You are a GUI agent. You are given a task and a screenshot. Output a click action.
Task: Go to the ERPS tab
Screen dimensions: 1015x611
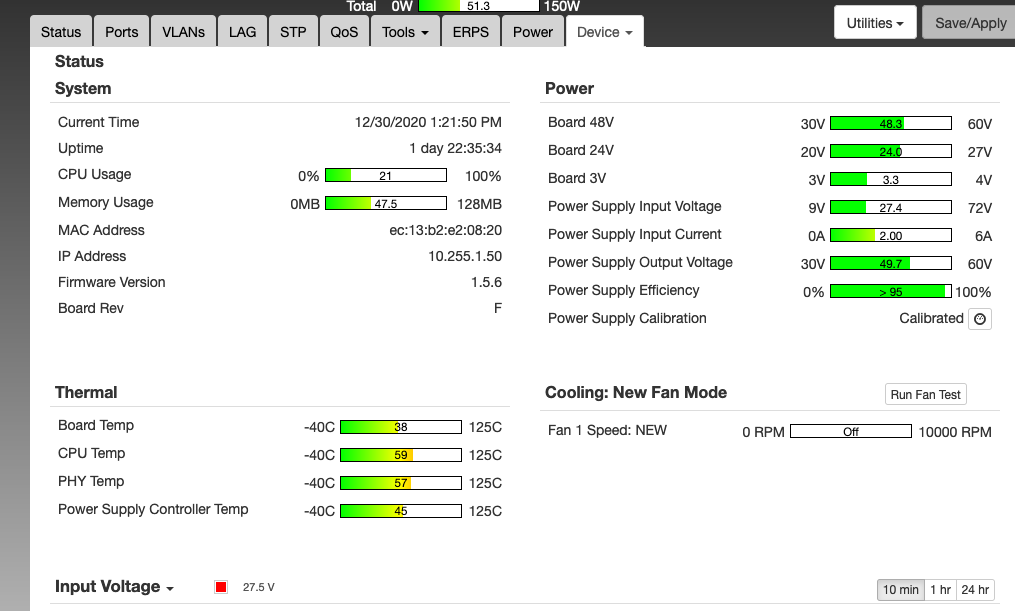(471, 32)
